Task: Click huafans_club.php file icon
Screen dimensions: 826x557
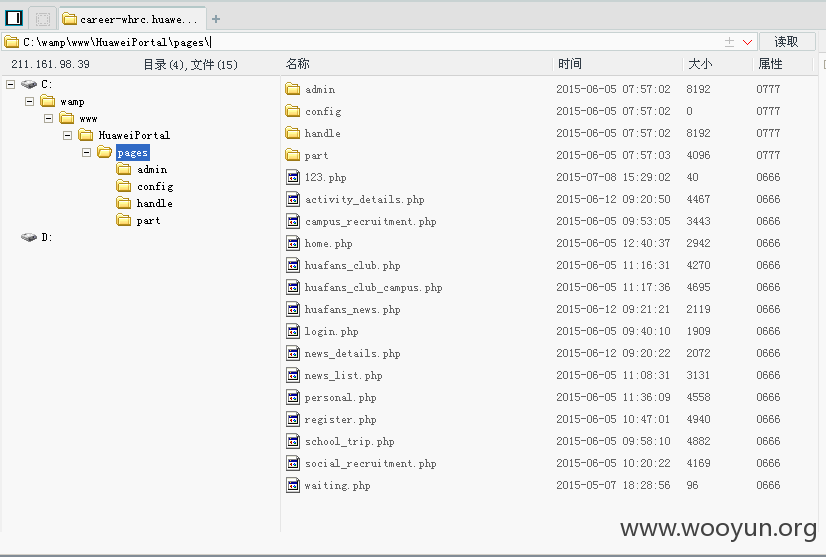Action: [x=293, y=265]
